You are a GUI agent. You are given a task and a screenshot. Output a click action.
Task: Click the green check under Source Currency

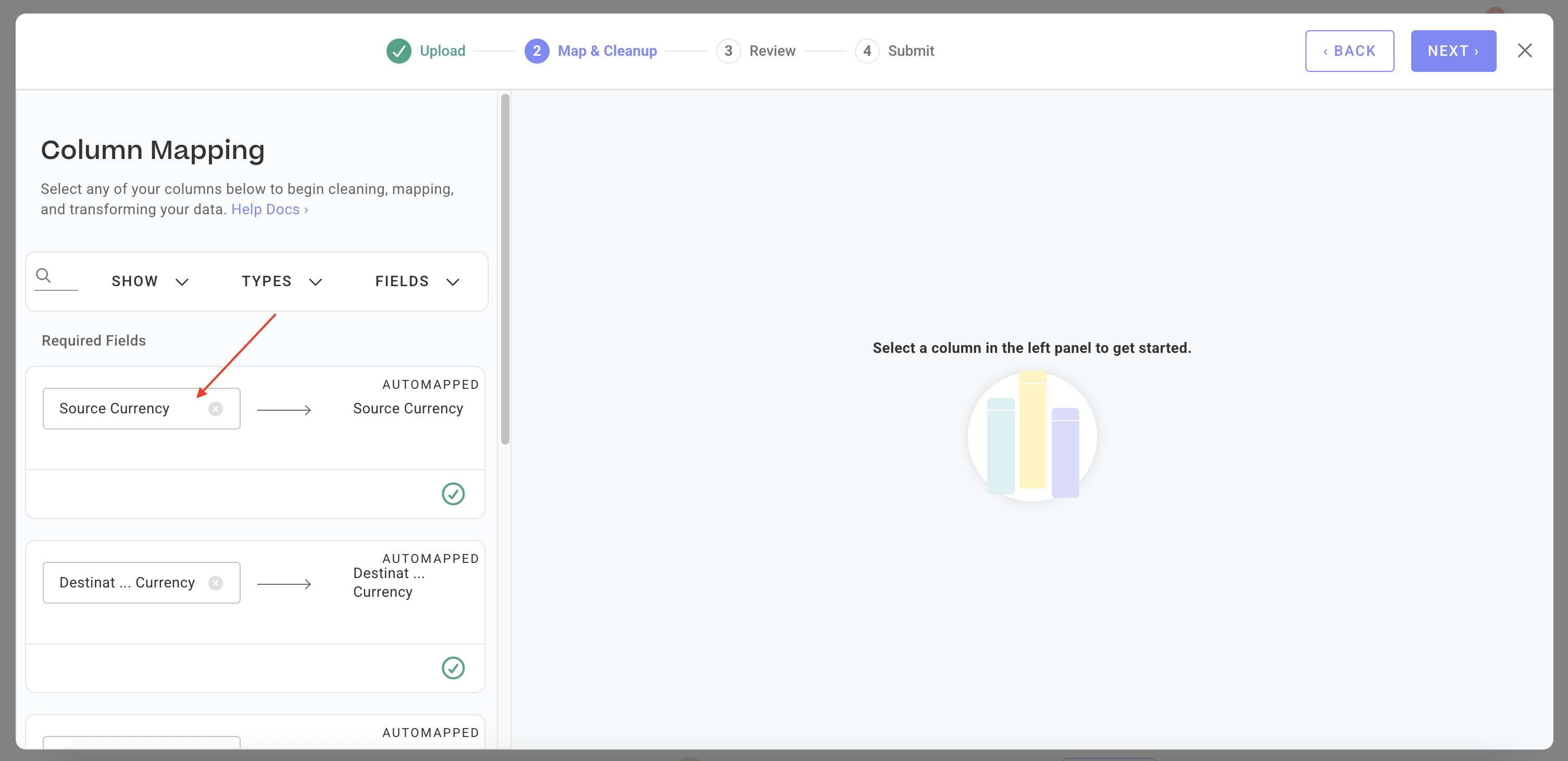click(453, 494)
